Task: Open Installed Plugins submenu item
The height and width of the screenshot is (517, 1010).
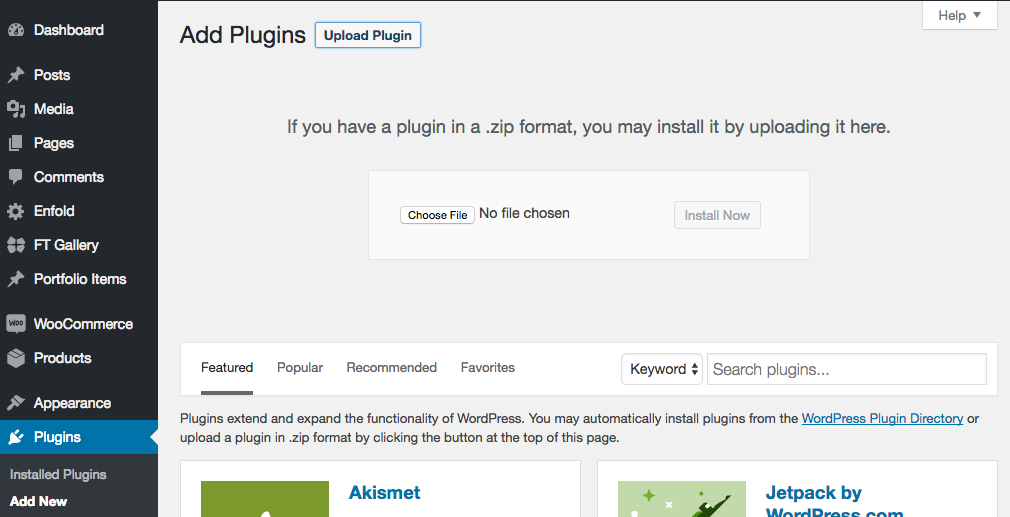Action: point(58,475)
